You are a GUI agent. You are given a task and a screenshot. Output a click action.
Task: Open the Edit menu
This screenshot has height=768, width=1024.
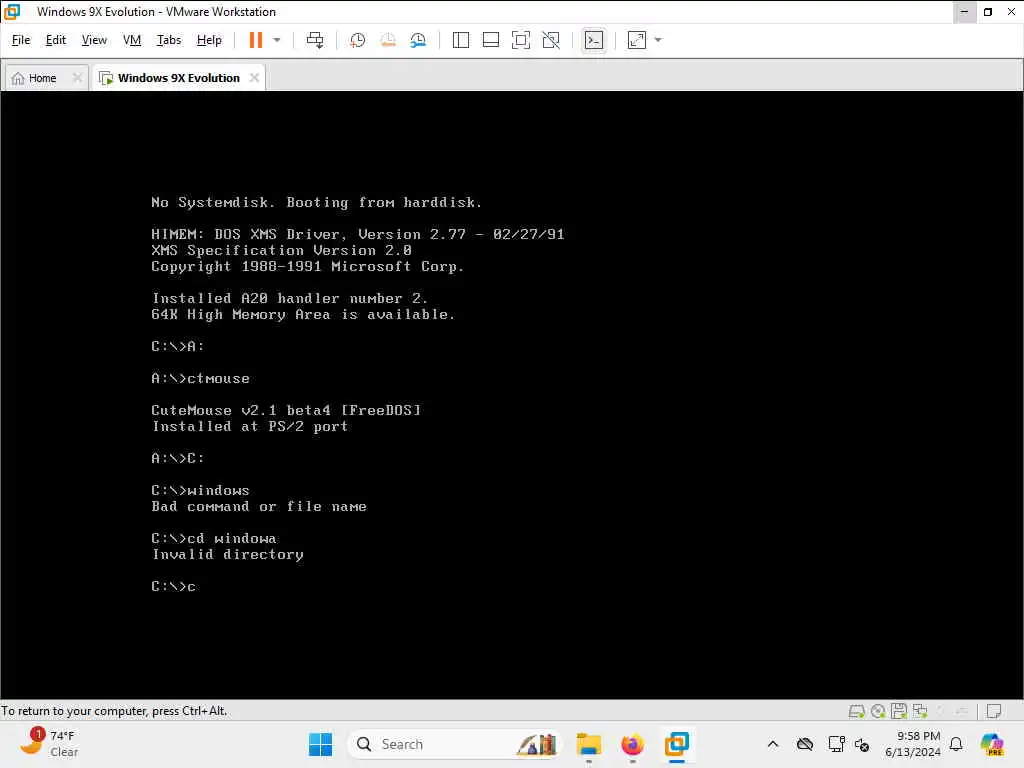point(56,40)
